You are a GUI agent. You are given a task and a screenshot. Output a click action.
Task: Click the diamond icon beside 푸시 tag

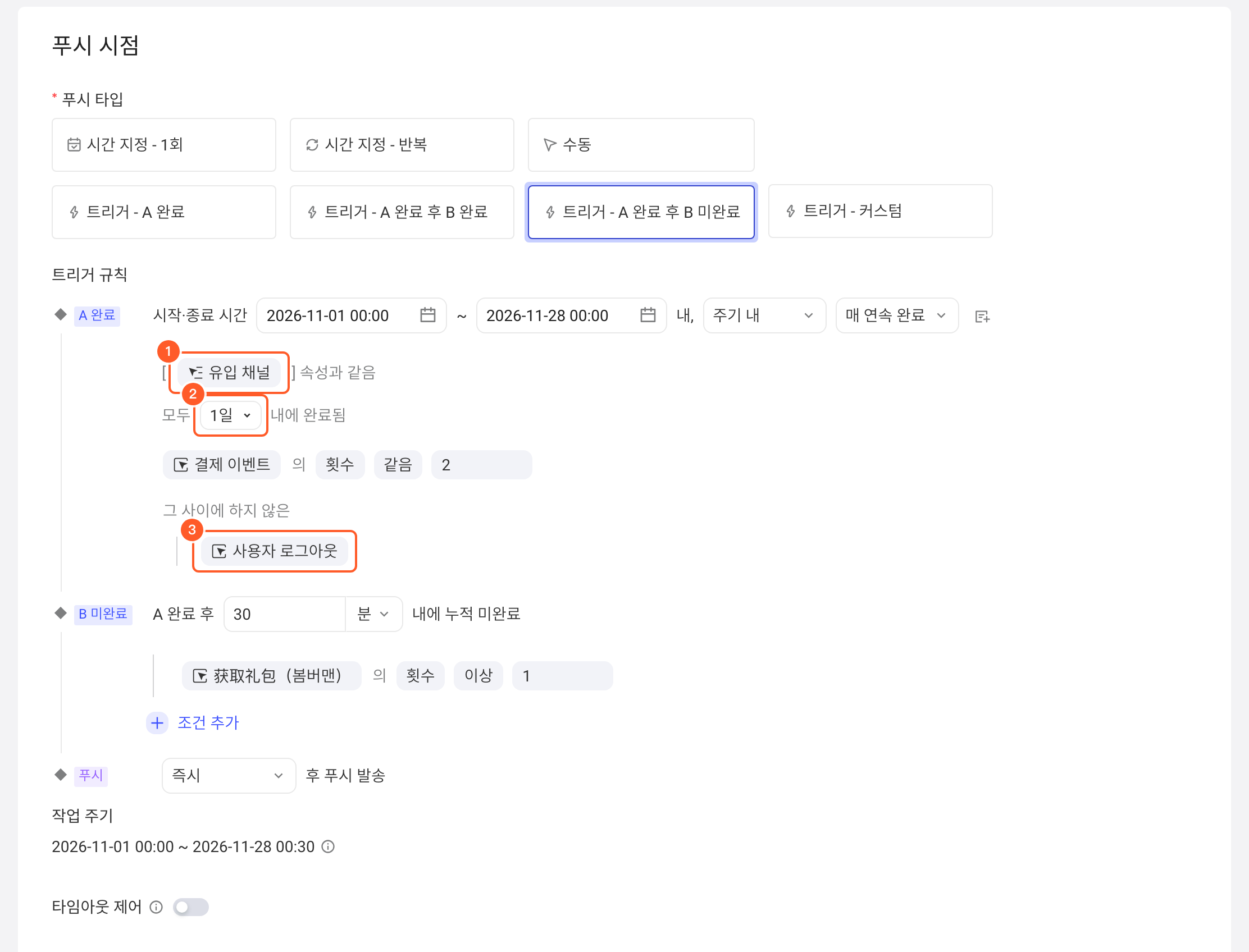tap(61, 775)
